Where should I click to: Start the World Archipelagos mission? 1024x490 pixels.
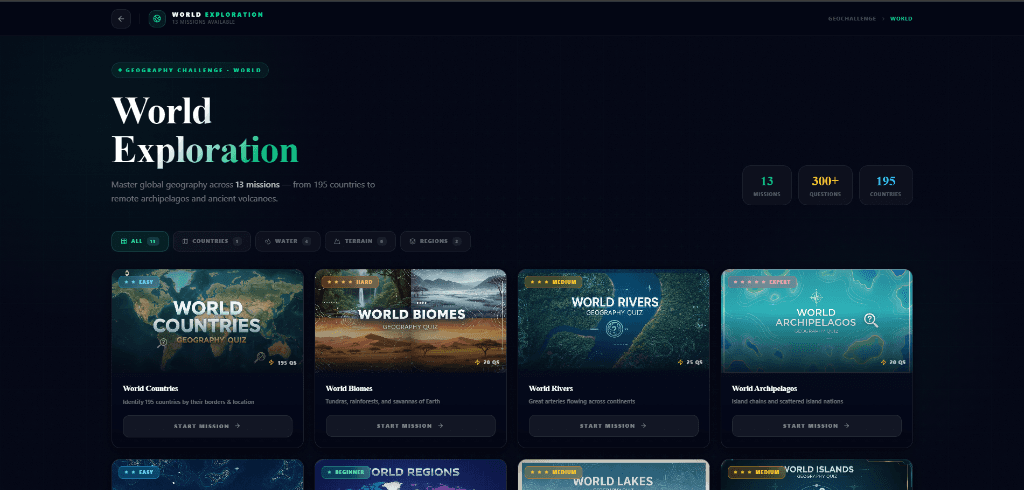tap(816, 426)
